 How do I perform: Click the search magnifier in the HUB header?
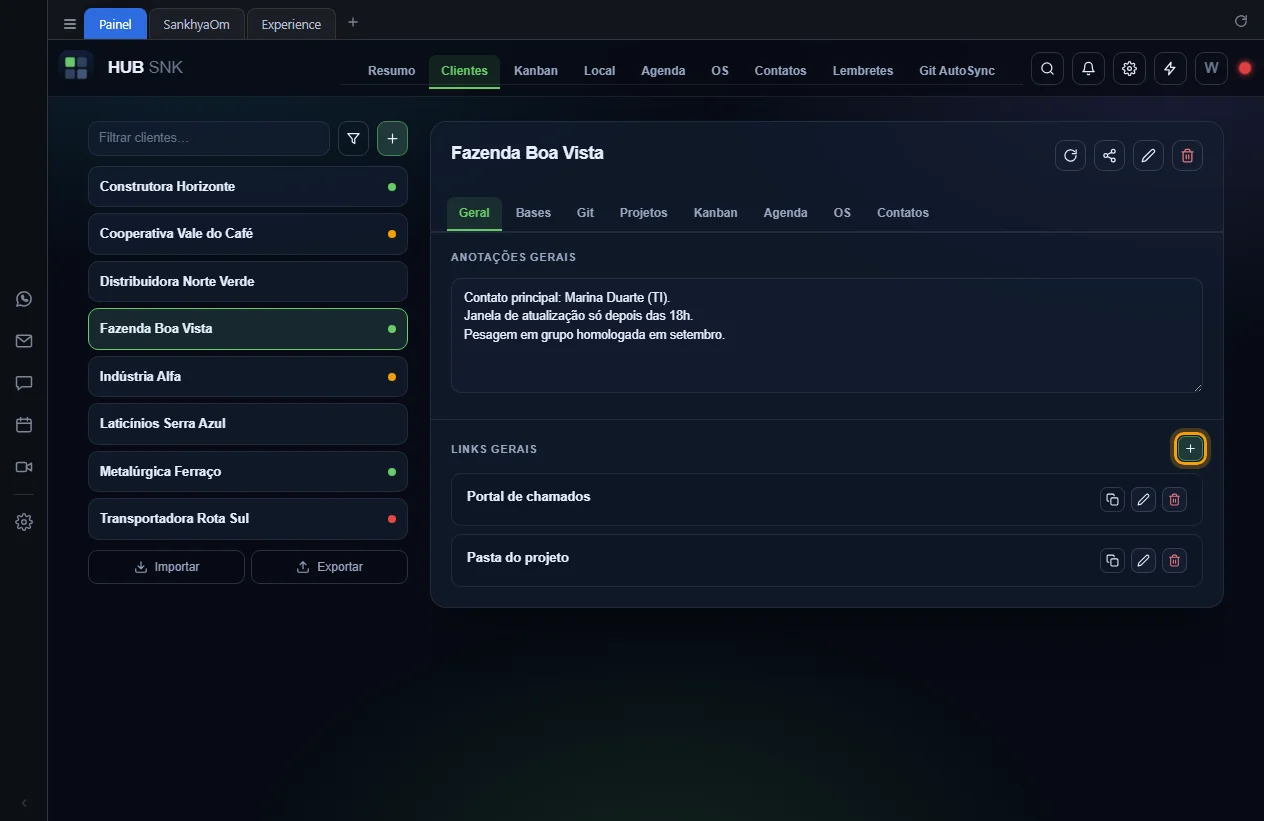click(x=1047, y=69)
